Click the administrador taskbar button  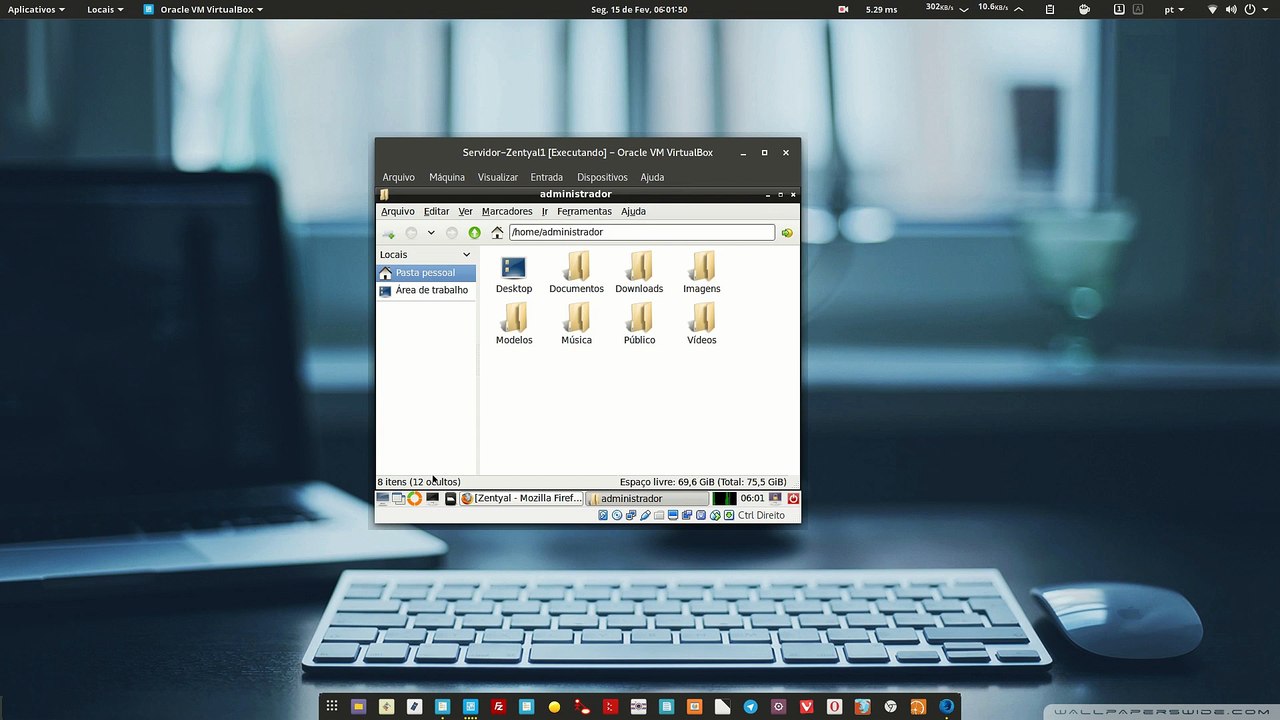(647, 498)
